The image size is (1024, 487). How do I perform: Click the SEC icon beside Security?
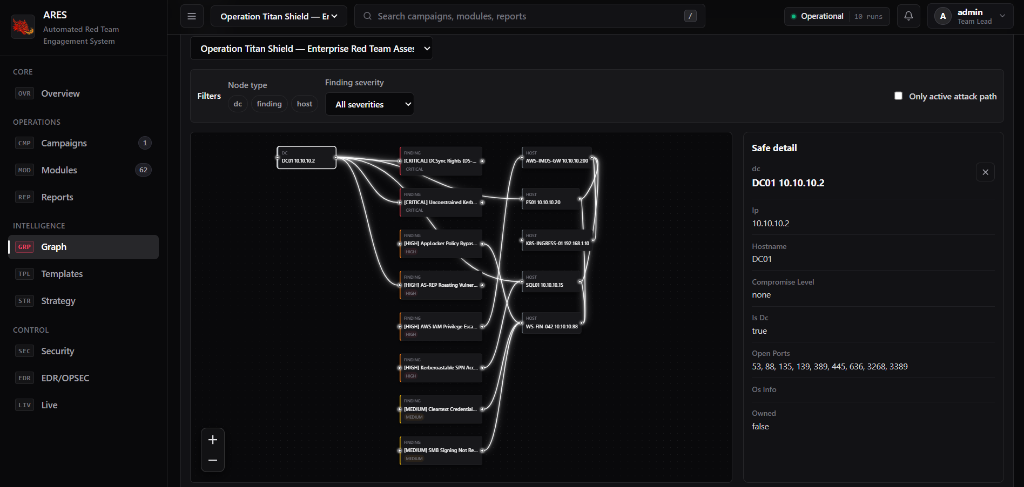point(24,351)
